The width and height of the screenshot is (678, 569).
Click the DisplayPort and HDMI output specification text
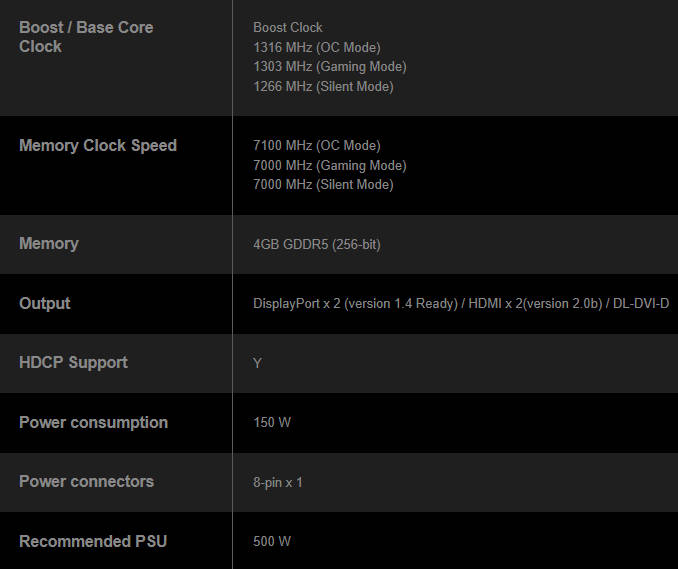coord(461,303)
